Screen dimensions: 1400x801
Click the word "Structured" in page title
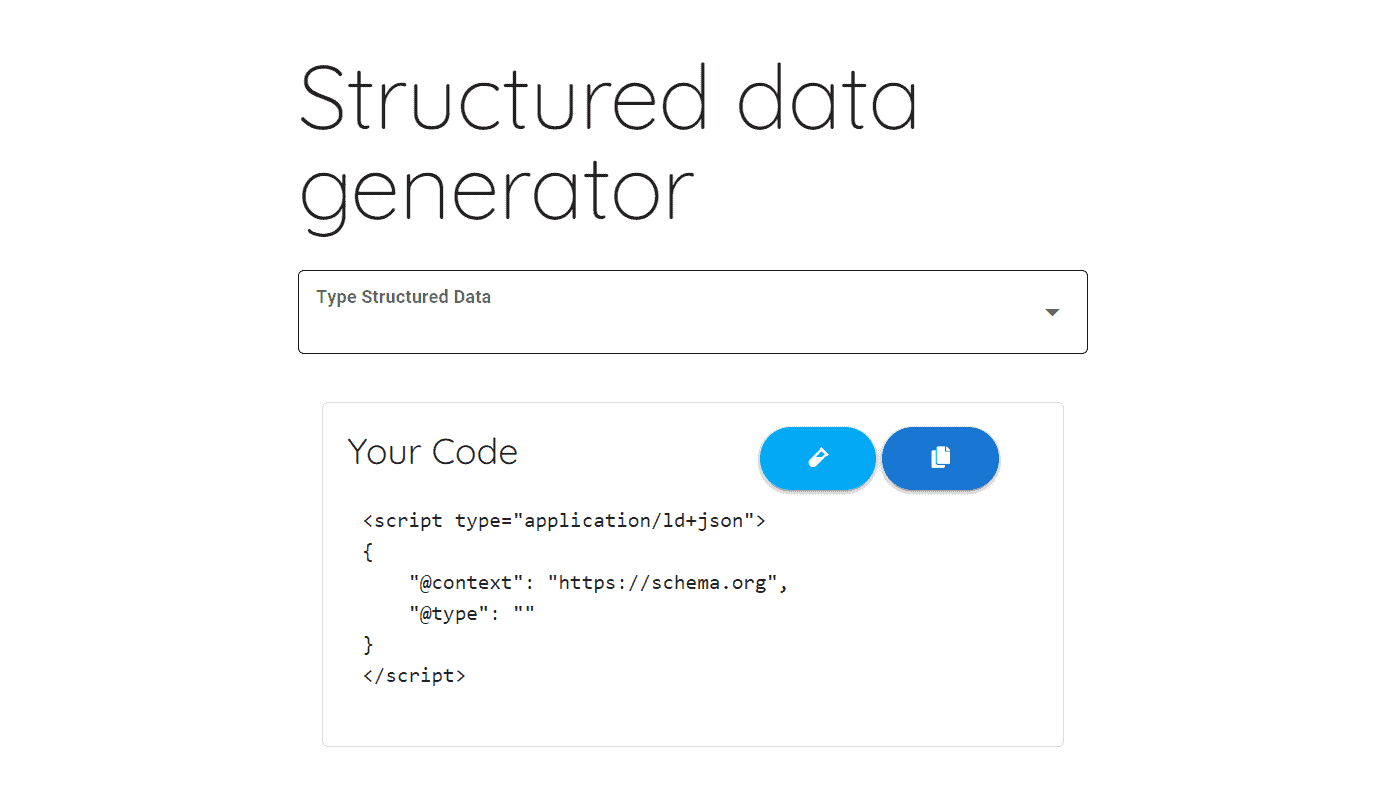point(503,98)
